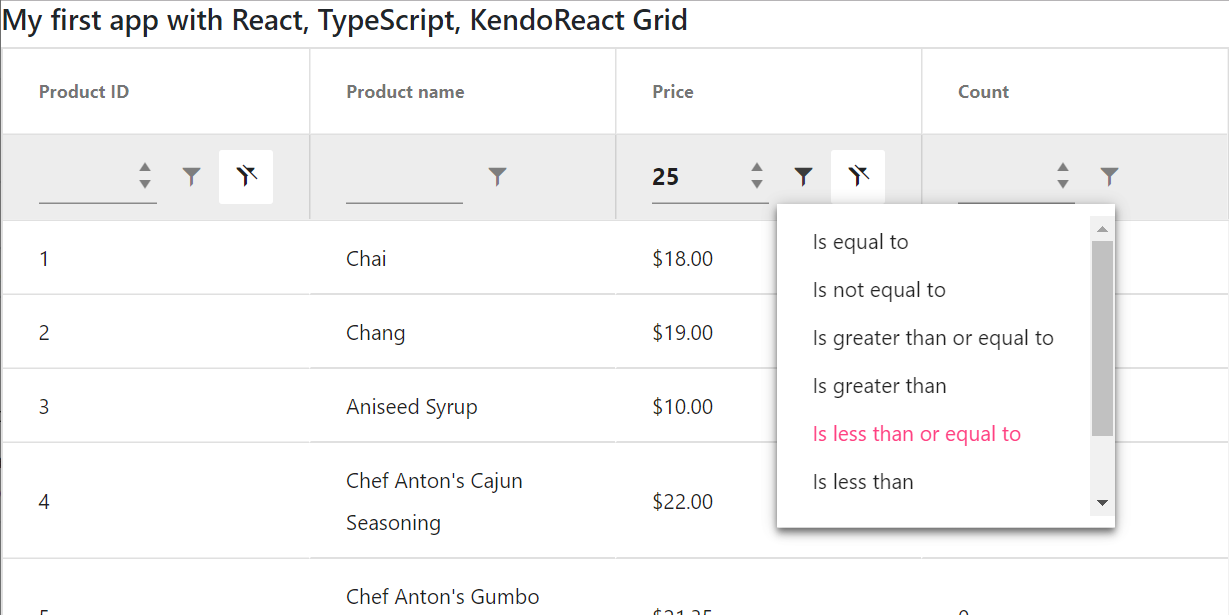
Task: Open the Count column filter menu
Action: click(x=1109, y=176)
